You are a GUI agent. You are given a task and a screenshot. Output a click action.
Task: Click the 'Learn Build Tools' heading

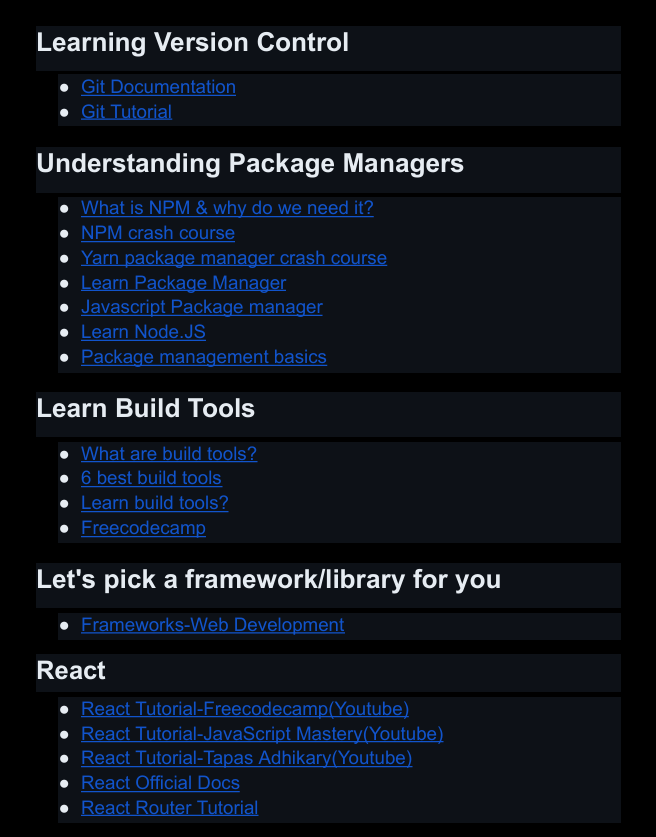[146, 409]
